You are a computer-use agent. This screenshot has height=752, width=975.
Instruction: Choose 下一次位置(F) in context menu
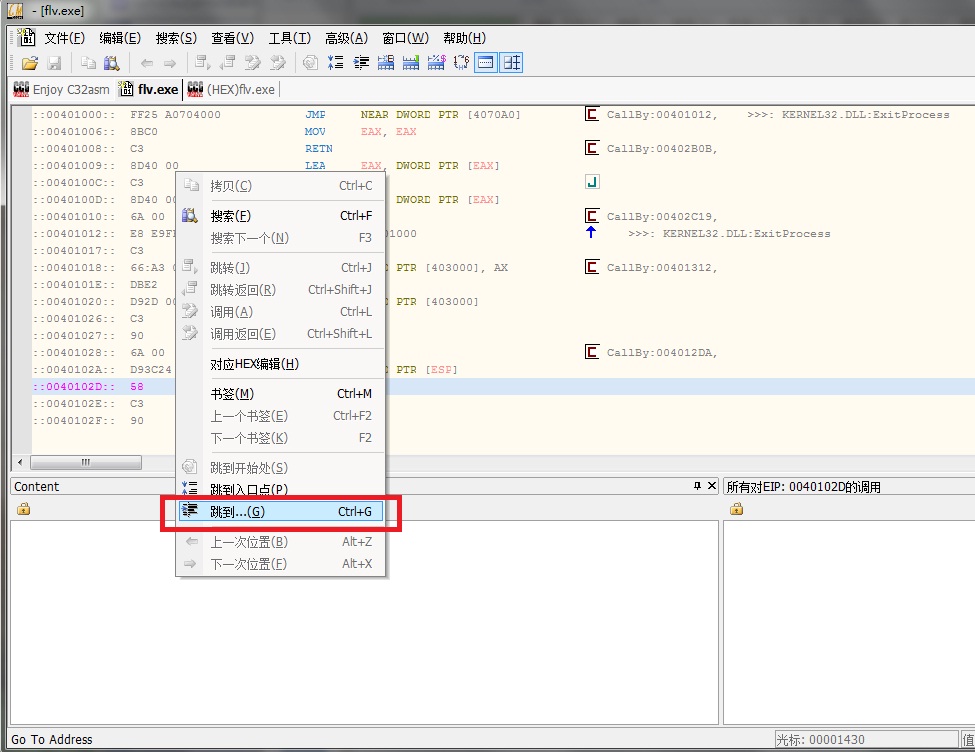tap(282, 564)
